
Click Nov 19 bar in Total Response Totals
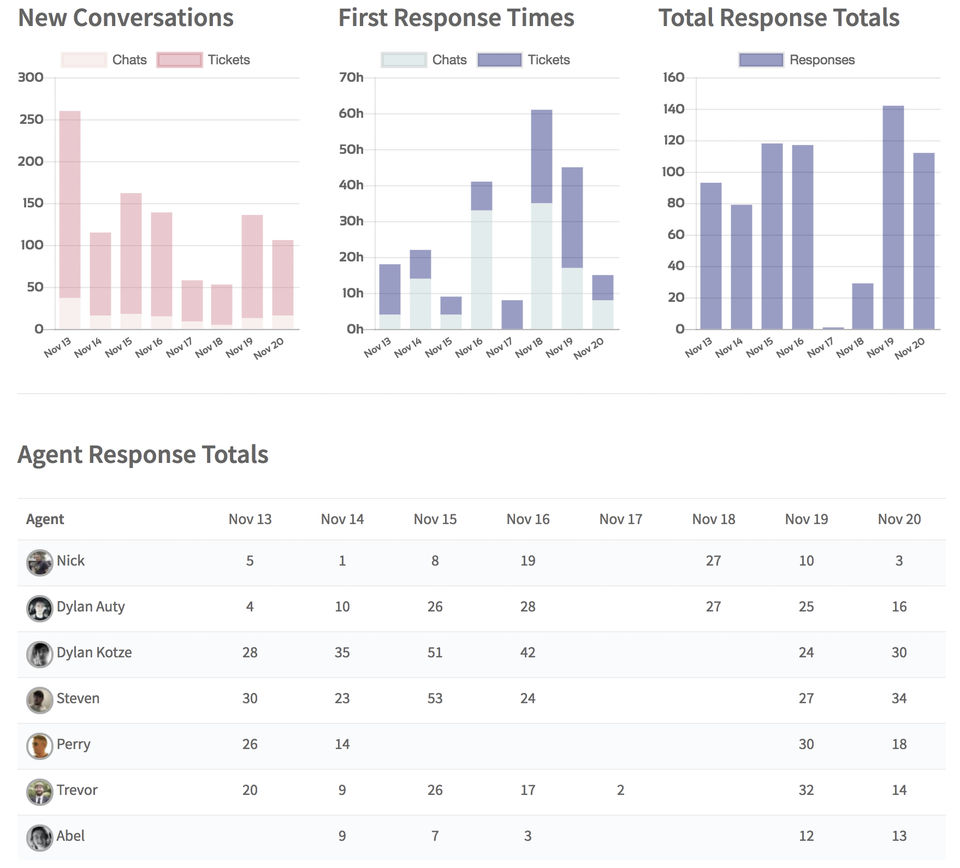[893, 218]
